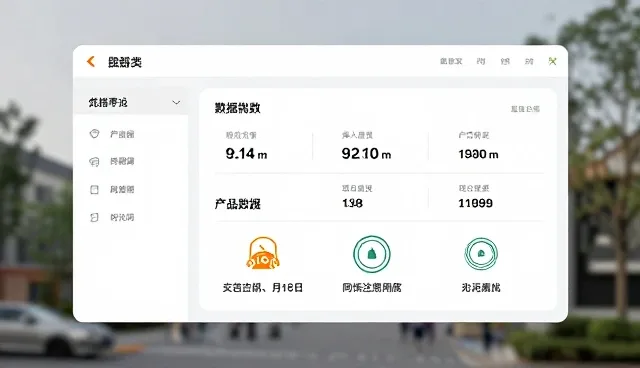Expand the sidebar section chevron dropdown
Viewport: 640px width, 368px height.
[x=176, y=102]
